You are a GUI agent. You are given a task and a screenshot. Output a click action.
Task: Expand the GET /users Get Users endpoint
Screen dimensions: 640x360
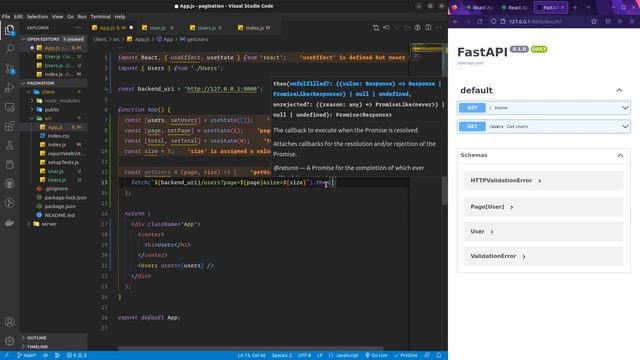pyautogui.click(x=544, y=127)
